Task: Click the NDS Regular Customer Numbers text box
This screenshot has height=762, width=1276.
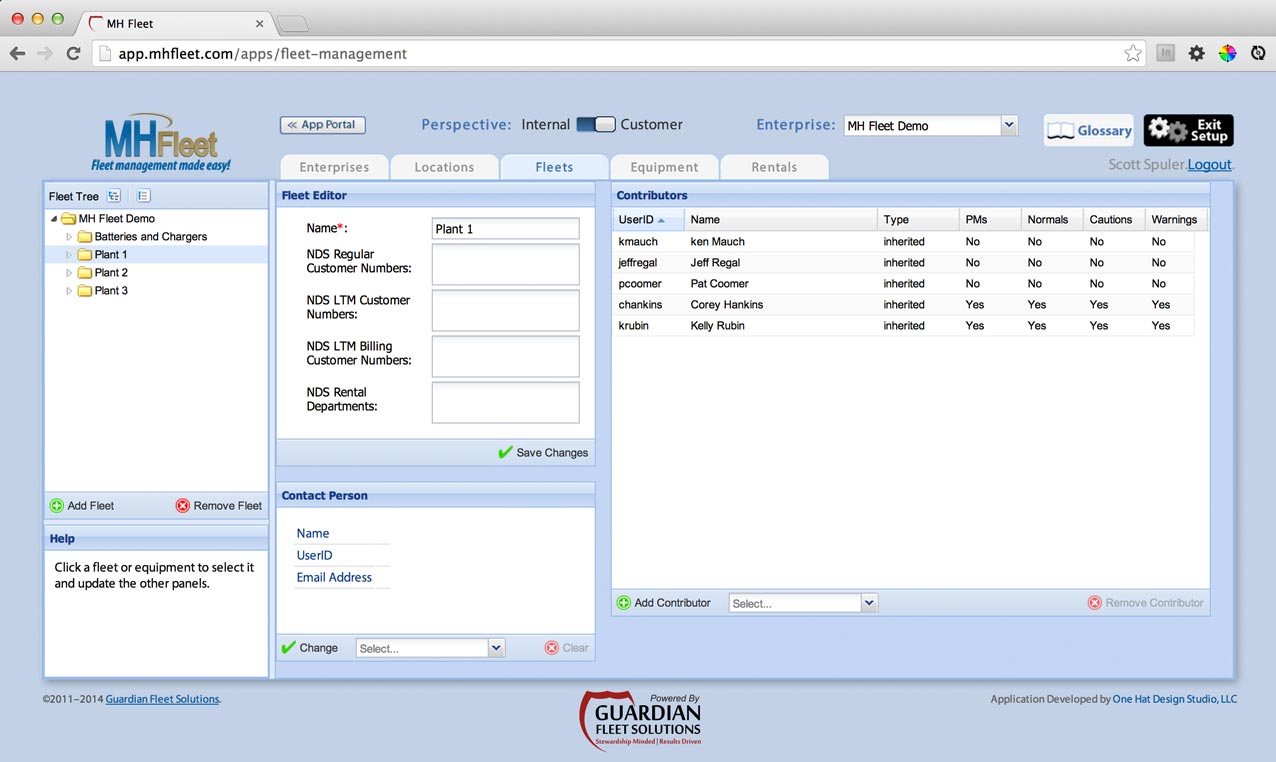Action: click(x=505, y=265)
